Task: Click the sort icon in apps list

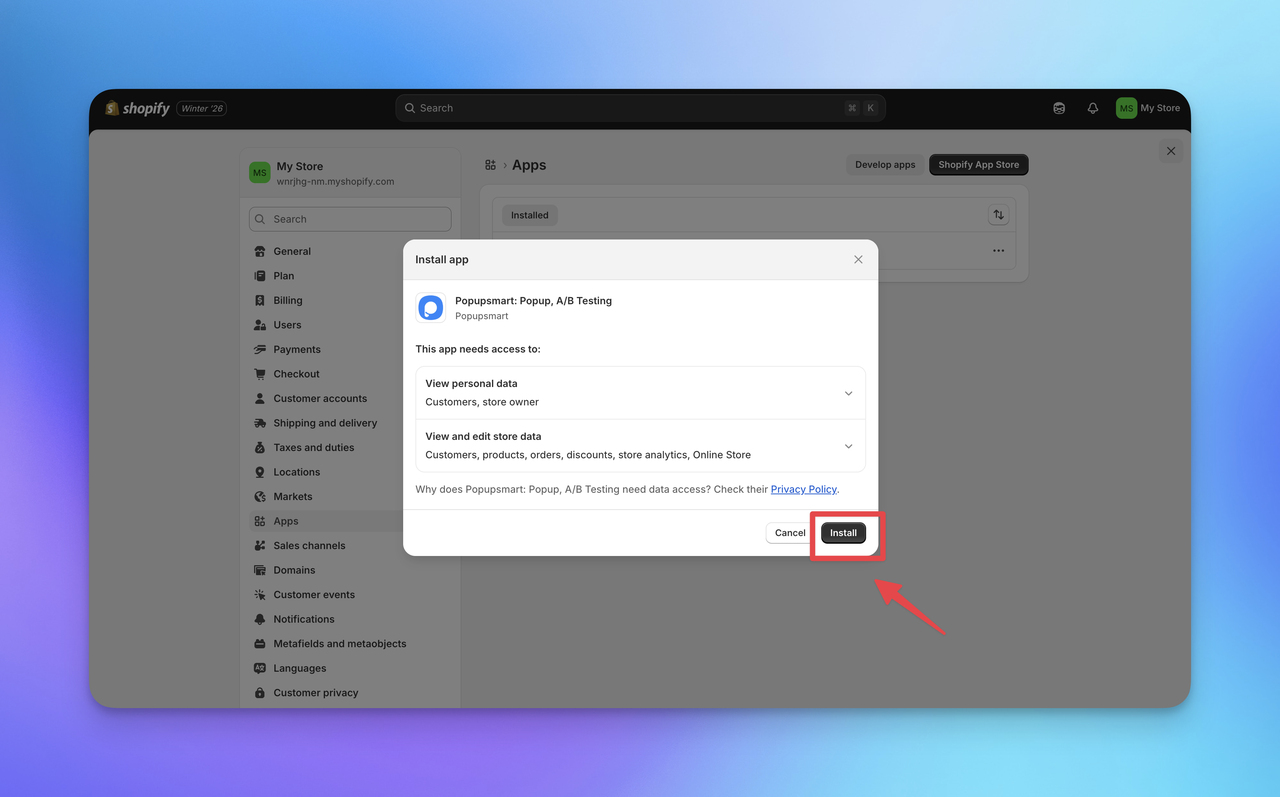Action: [998, 215]
